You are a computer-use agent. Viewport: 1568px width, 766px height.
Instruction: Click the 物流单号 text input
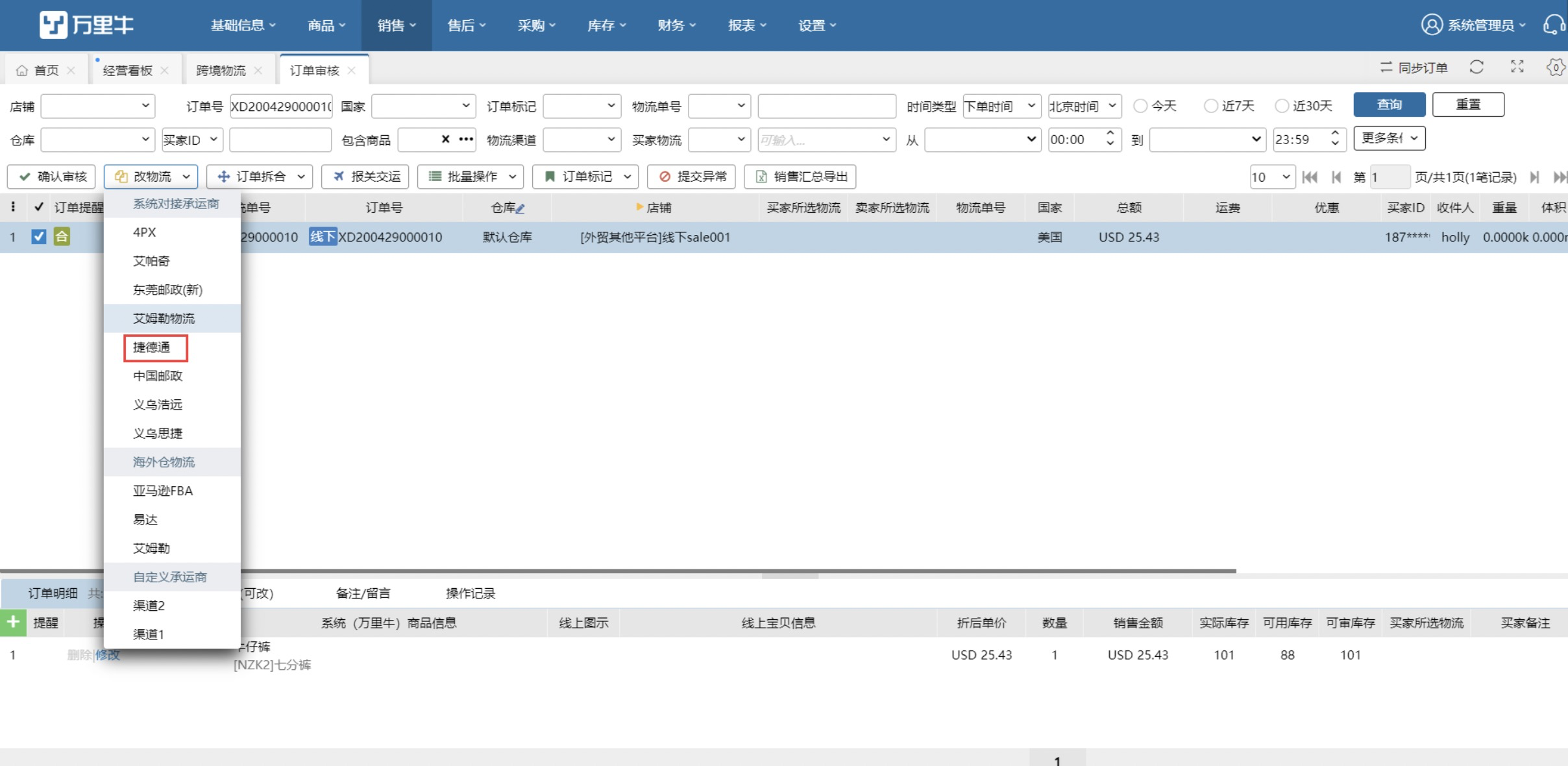[x=827, y=106]
